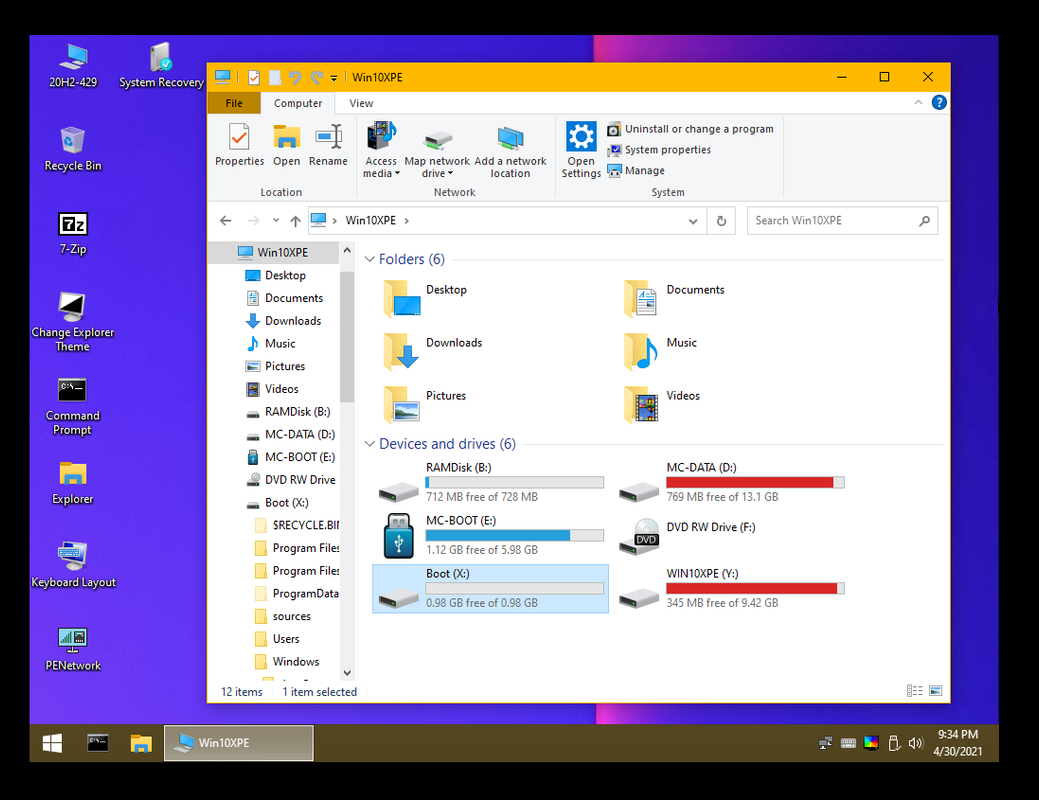The image size is (1039, 800).
Task: Click the Undo quick access icon
Action: [296, 78]
